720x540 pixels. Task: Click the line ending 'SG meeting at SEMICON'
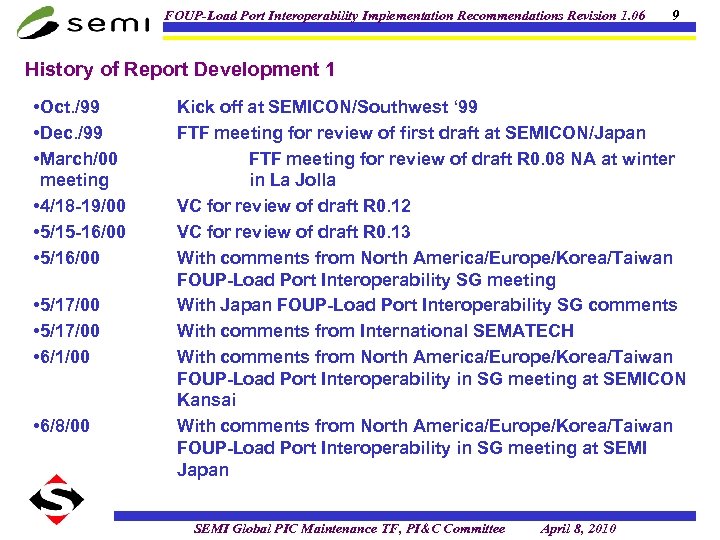point(431,379)
